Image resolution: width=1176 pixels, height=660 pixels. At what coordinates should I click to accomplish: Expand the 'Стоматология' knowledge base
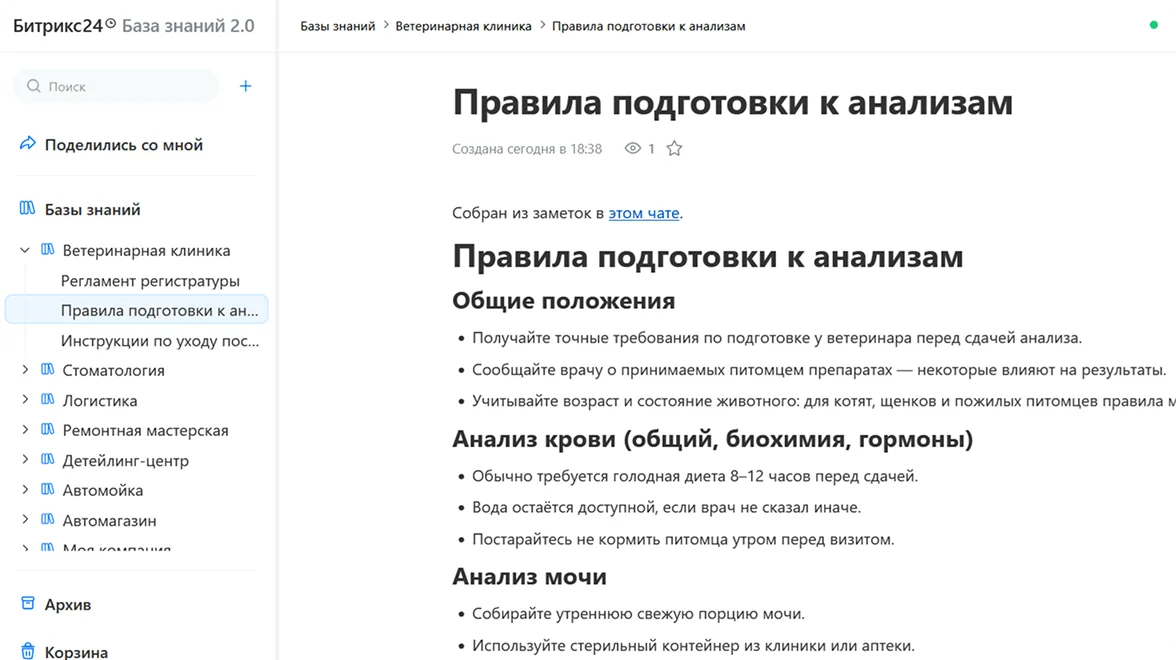[x=25, y=369]
